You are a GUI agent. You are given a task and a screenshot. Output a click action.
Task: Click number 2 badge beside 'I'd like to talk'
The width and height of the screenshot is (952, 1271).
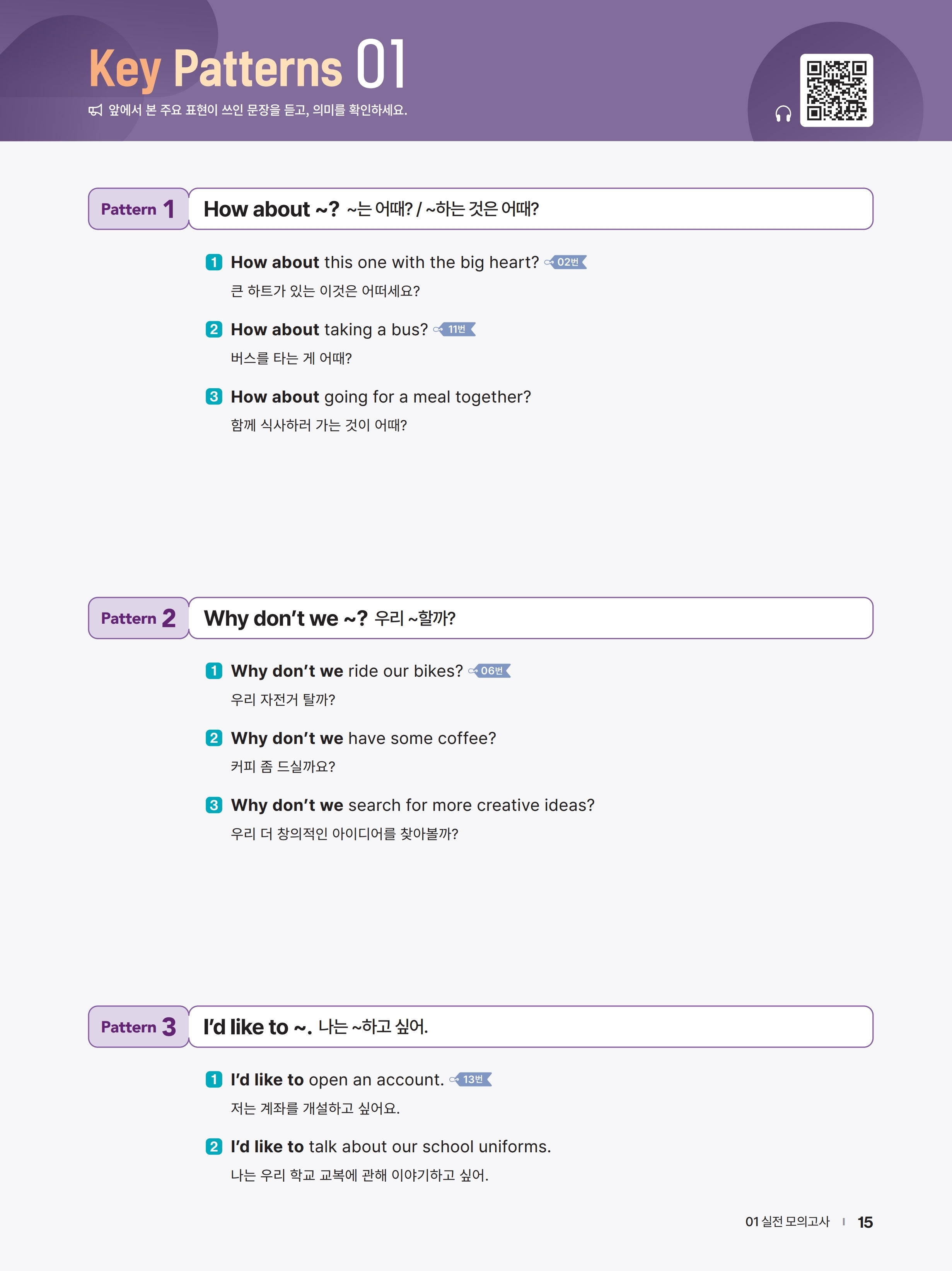[214, 1147]
